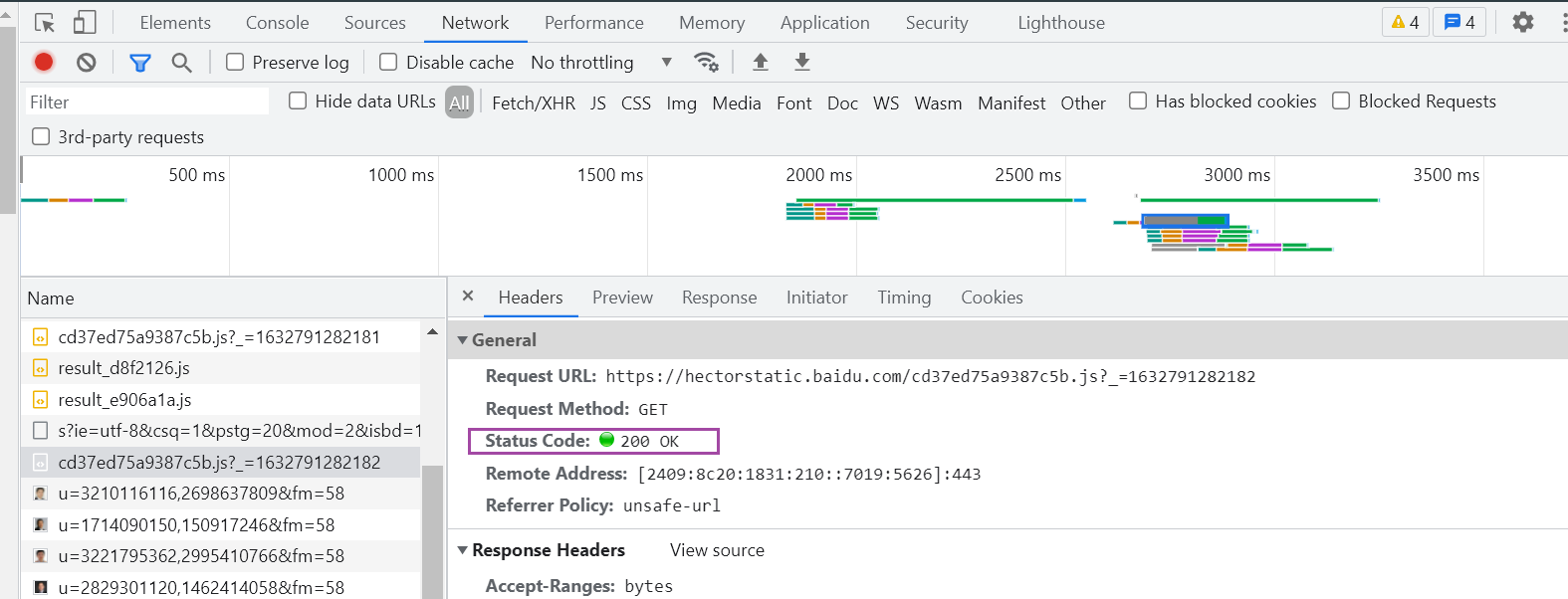The width and height of the screenshot is (1568, 599).
Task: Select request cd37ed75a9387c5b.js?_=1632791282181
Action: click(221, 336)
